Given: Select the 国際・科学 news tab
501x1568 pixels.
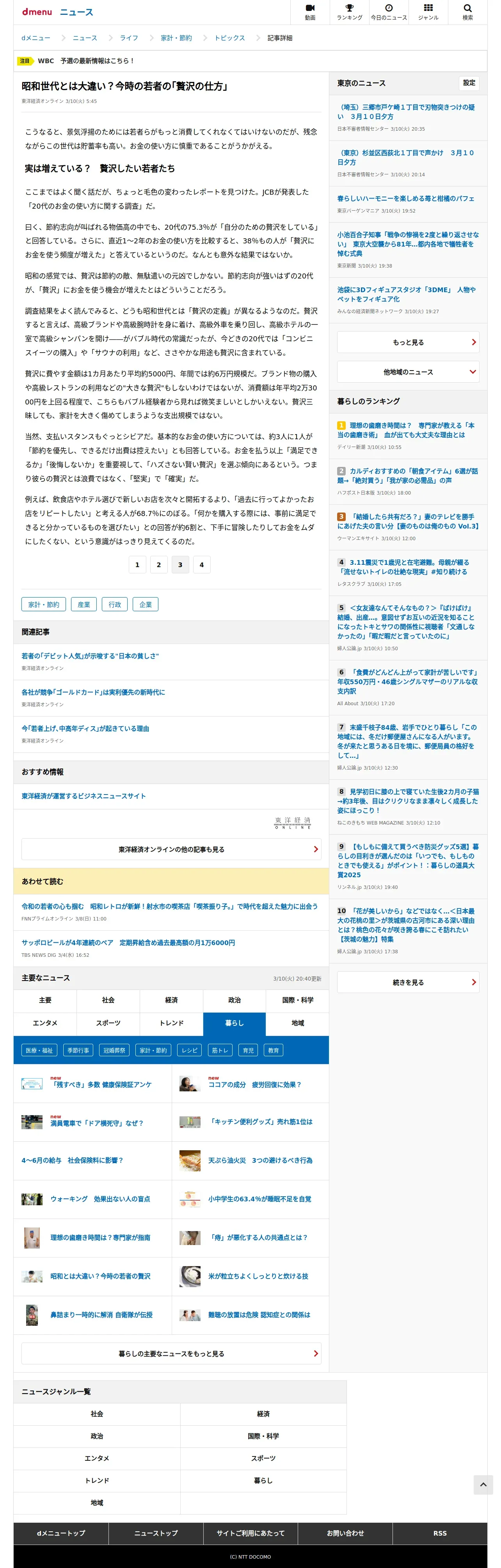Looking at the screenshot, I should coord(298,1000).
